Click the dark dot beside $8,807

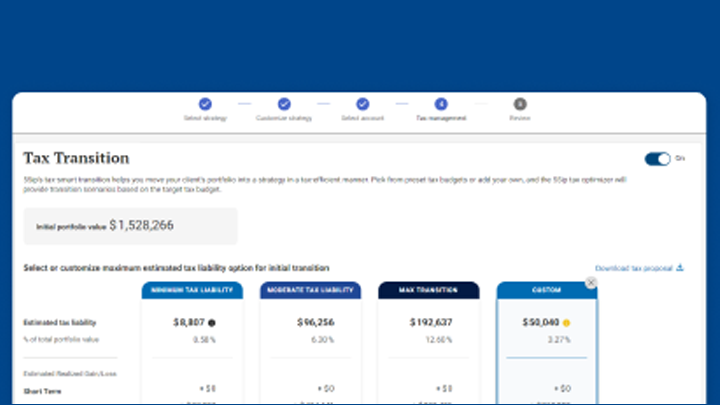pyautogui.click(x=212, y=323)
